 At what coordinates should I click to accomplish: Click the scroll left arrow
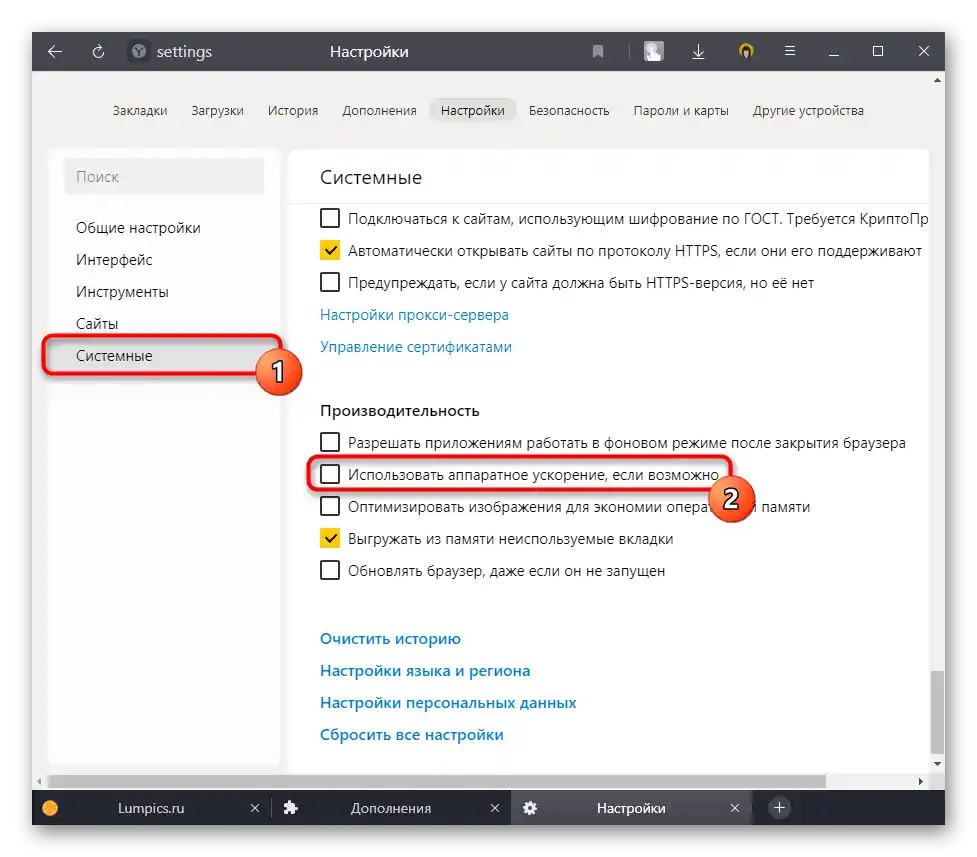point(39,781)
